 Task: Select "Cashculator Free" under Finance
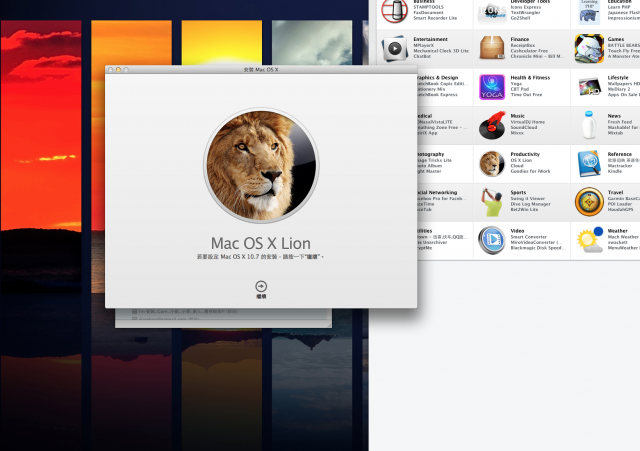[x=529, y=51]
